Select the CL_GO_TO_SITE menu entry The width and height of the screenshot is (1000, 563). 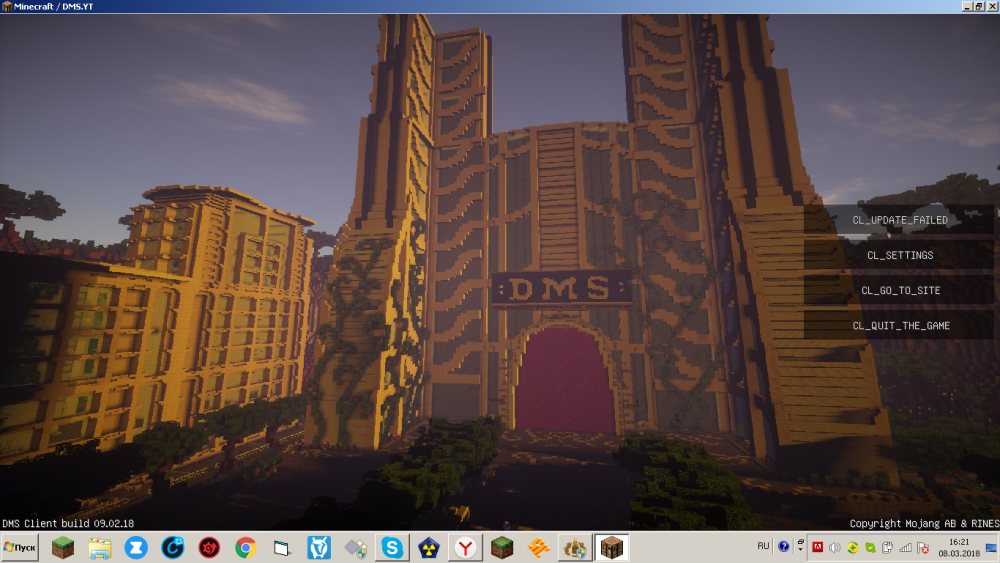(x=899, y=290)
